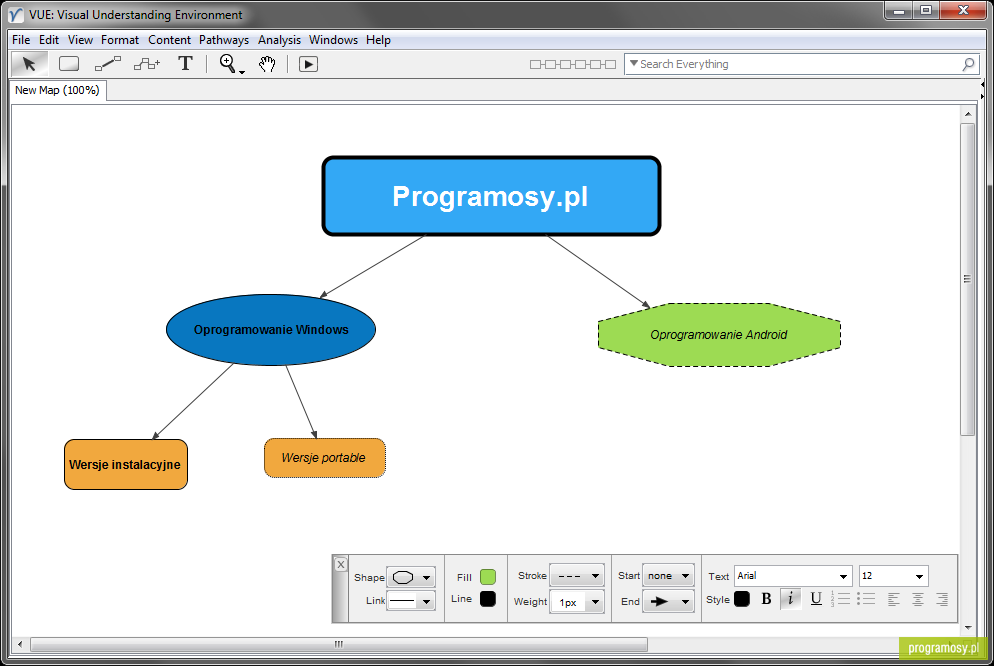Click the vertical scrollbar down arrow

pos(968,627)
